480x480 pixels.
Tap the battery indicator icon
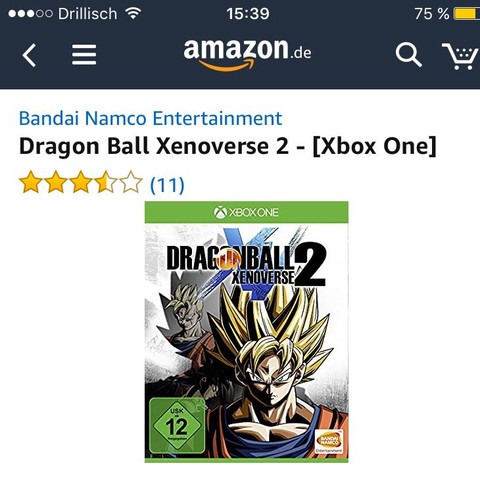click(467, 14)
